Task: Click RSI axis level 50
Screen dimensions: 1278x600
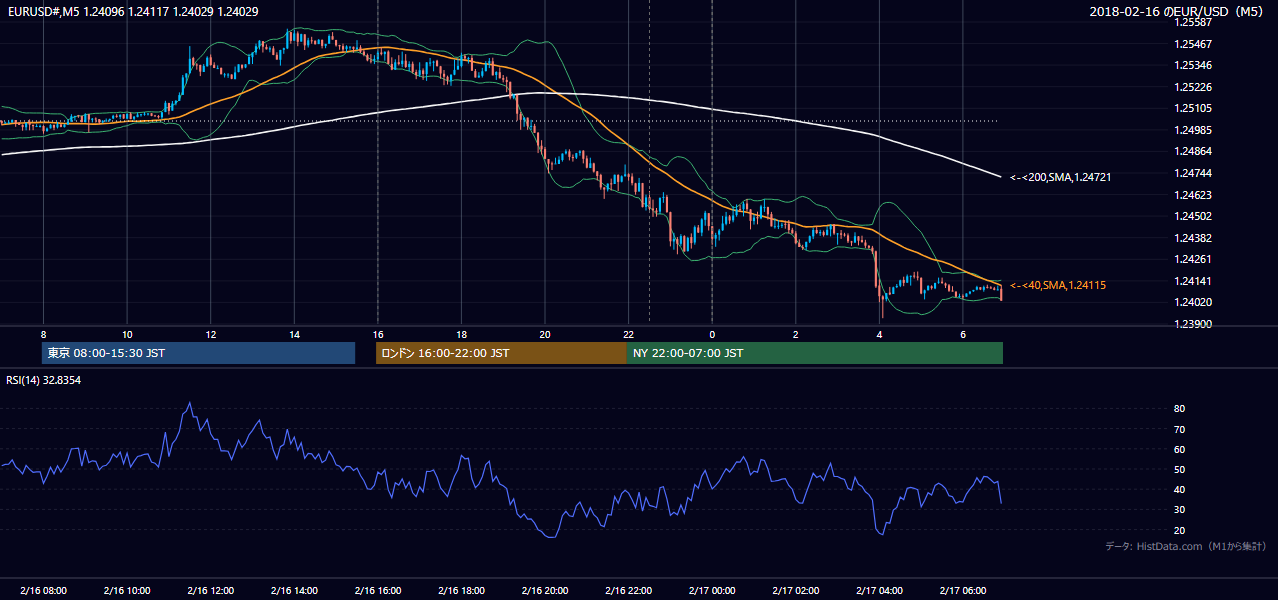Action: [x=1180, y=469]
